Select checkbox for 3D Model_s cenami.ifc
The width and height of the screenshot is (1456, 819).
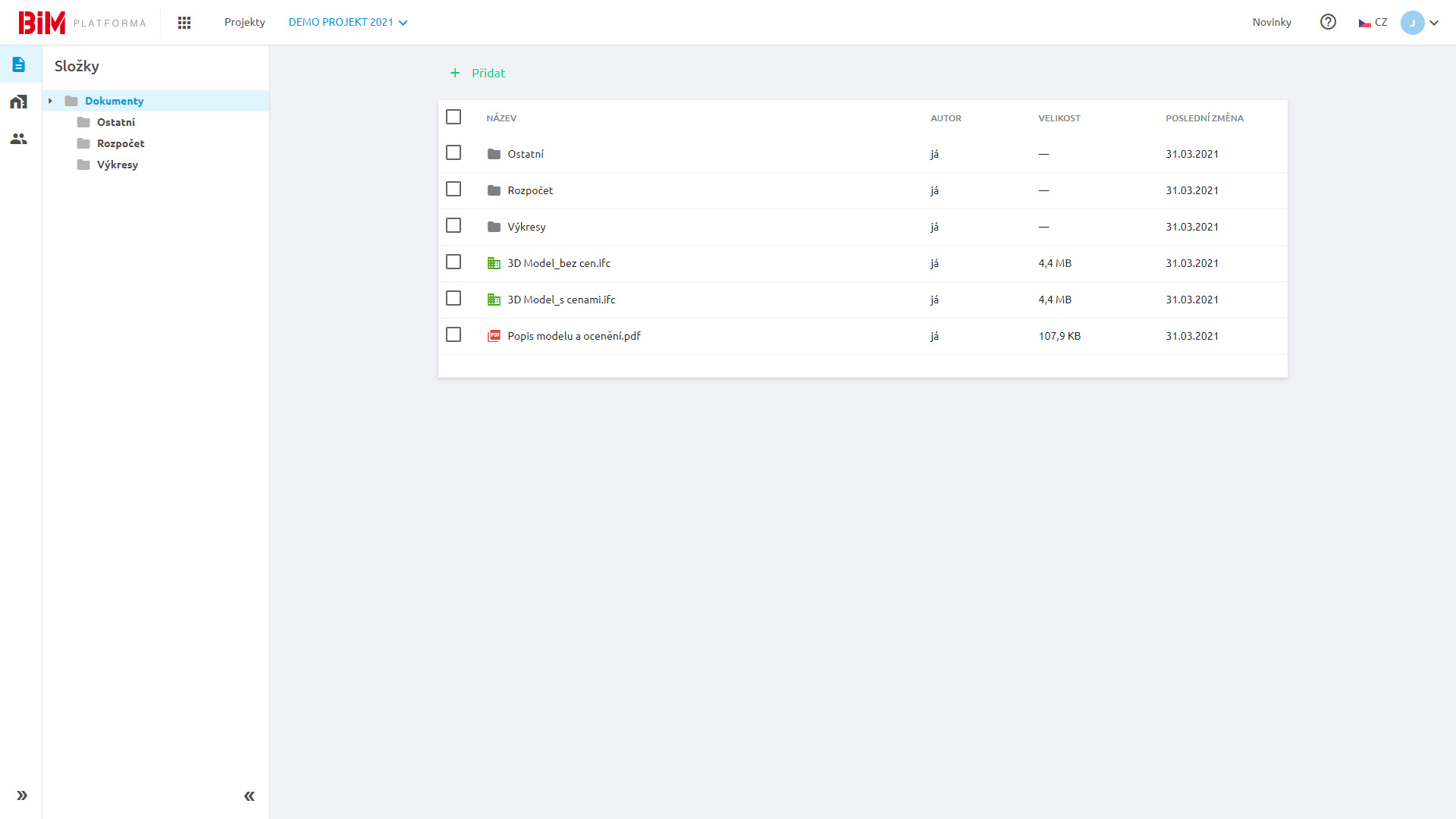click(453, 298)
